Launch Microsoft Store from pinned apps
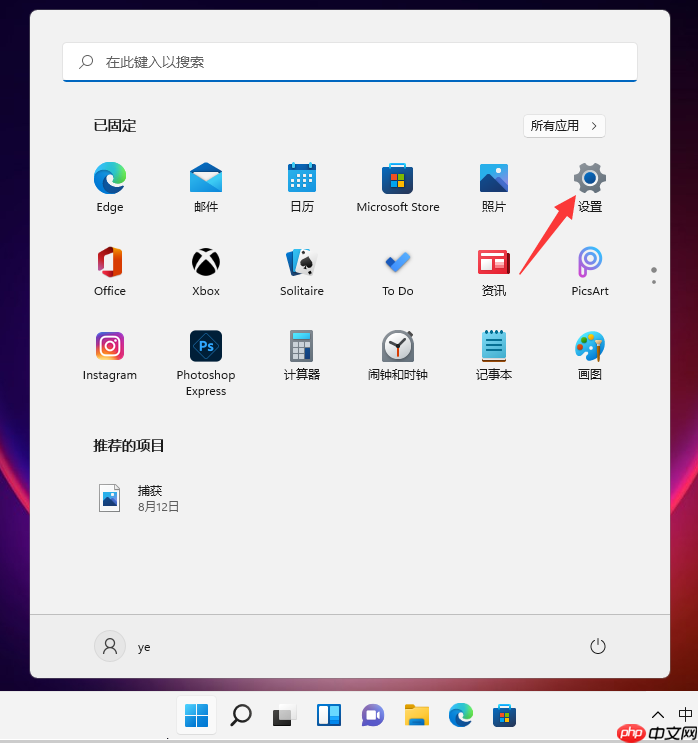Viewport: 698px width, 743px height. tap(398, 188)
